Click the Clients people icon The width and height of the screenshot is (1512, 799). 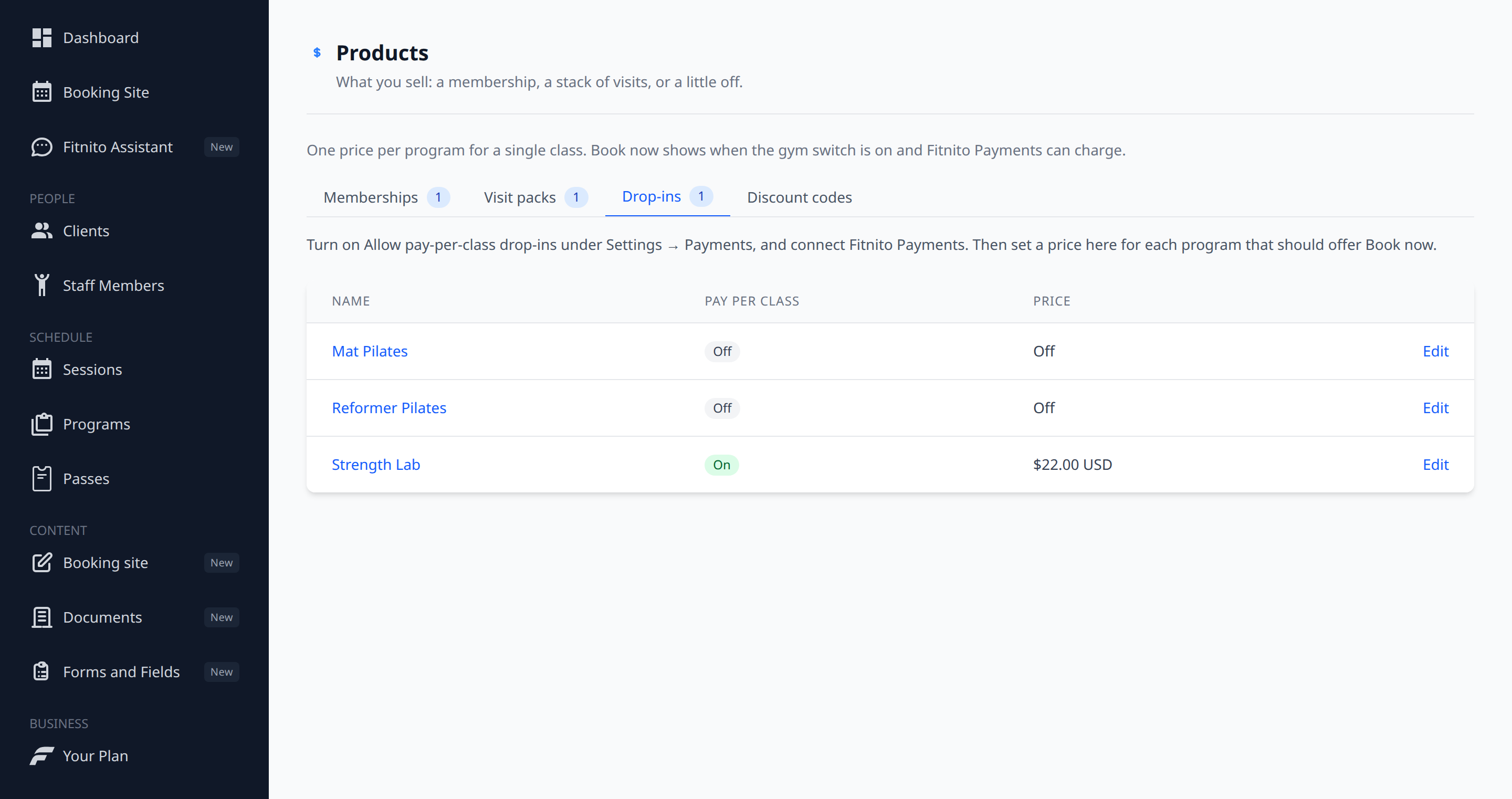click(41, 230)
